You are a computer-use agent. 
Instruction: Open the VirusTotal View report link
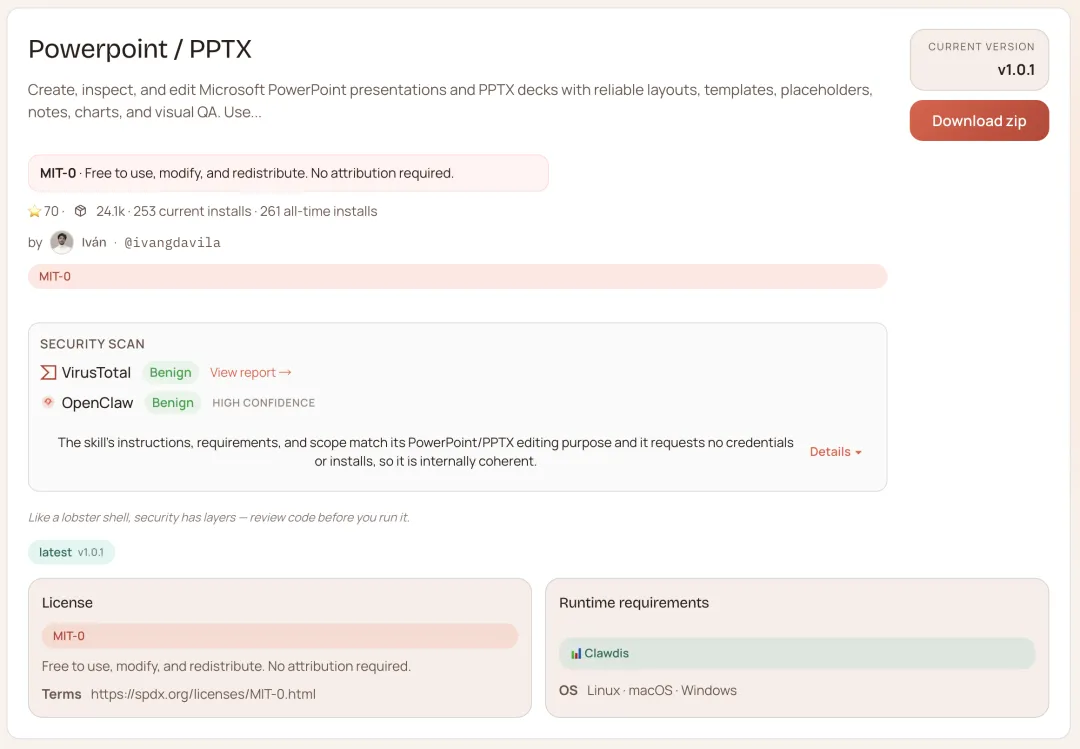(x=250, y=372)
